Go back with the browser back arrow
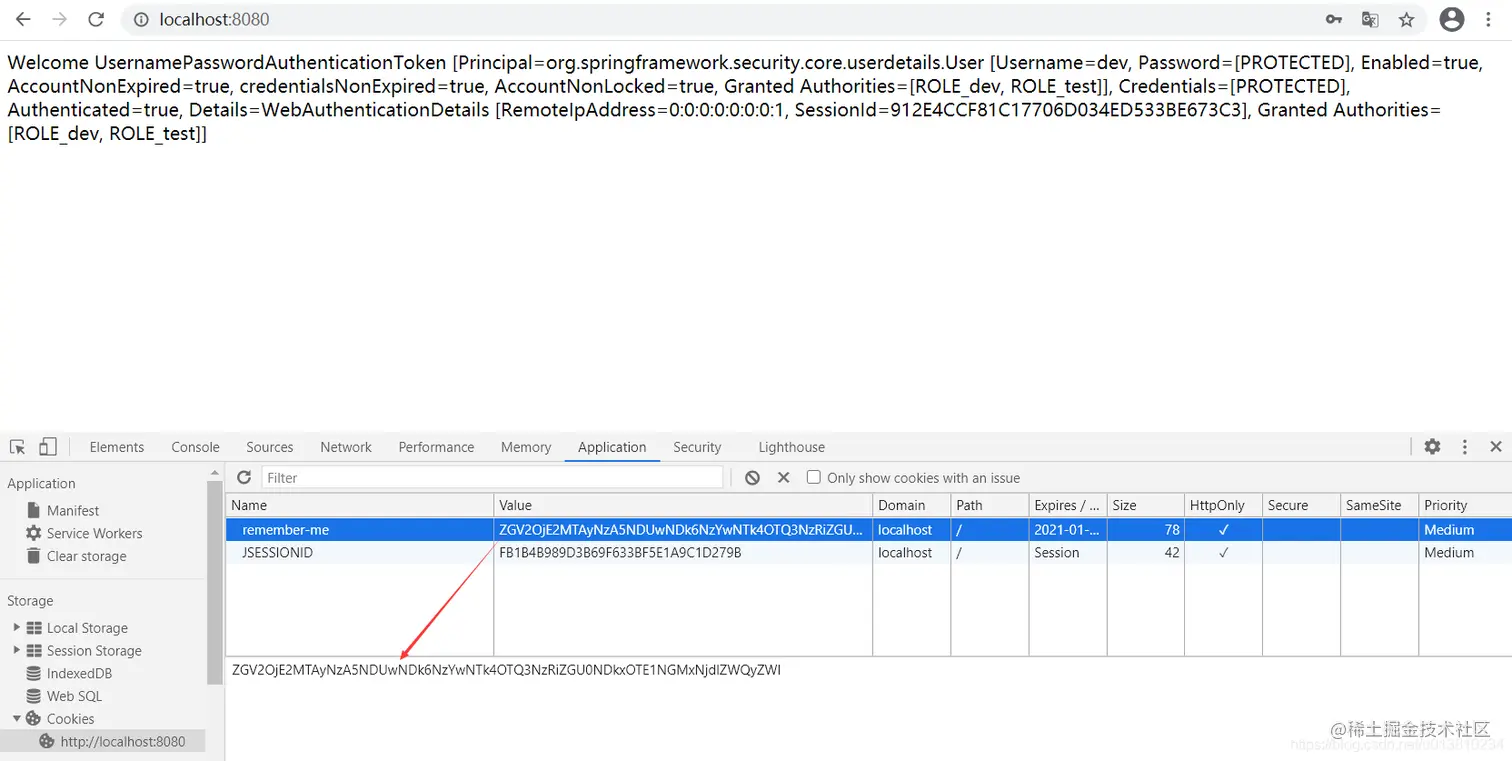The width and height of the screenshot is (1512, 761). click(22, 19)
